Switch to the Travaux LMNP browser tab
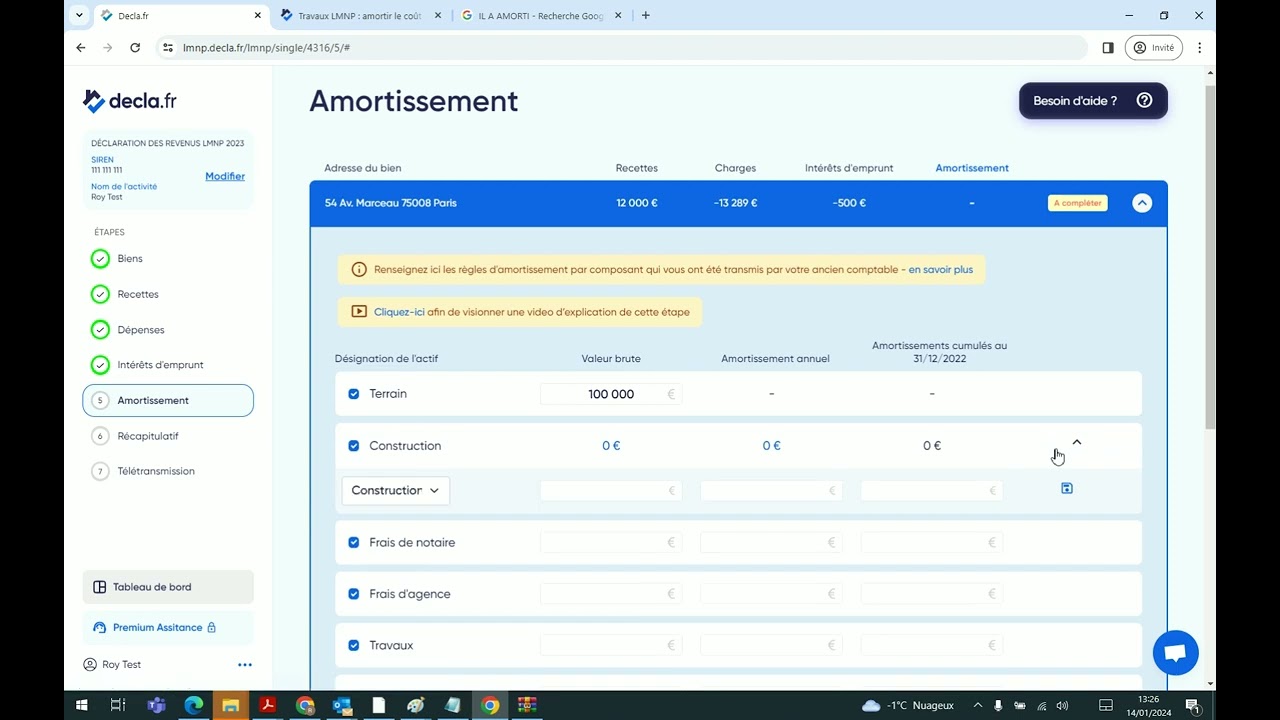 pyautogui.click(x=360, y=15)
